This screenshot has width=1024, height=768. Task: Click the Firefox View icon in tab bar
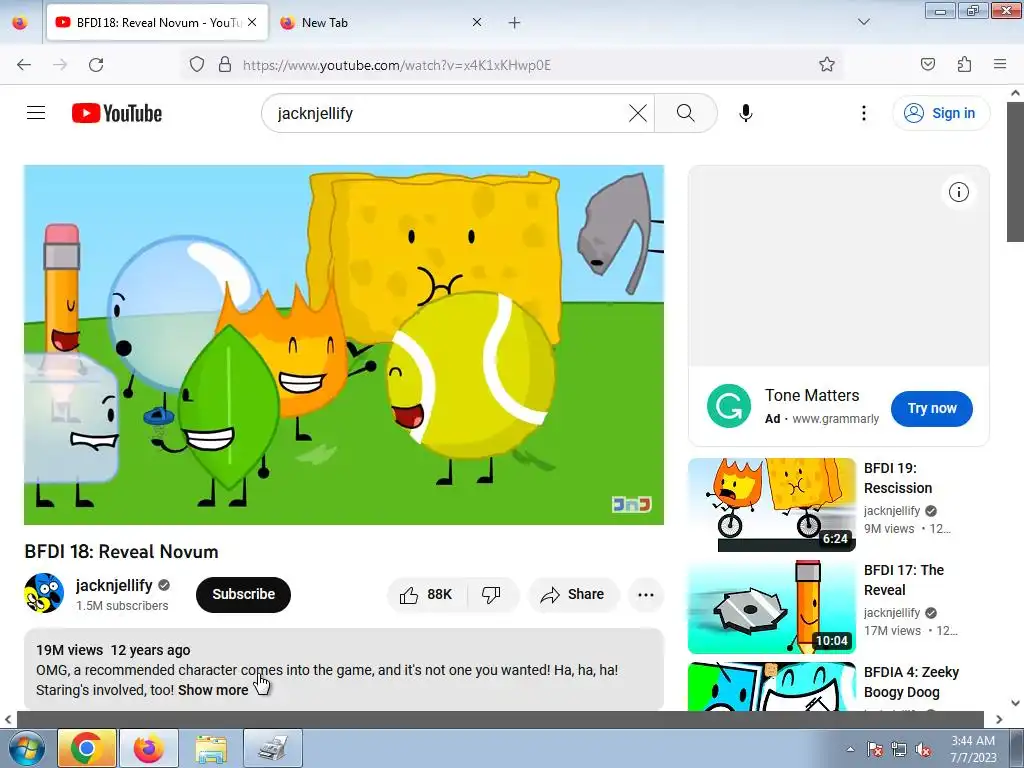click(x=20, y=22)
